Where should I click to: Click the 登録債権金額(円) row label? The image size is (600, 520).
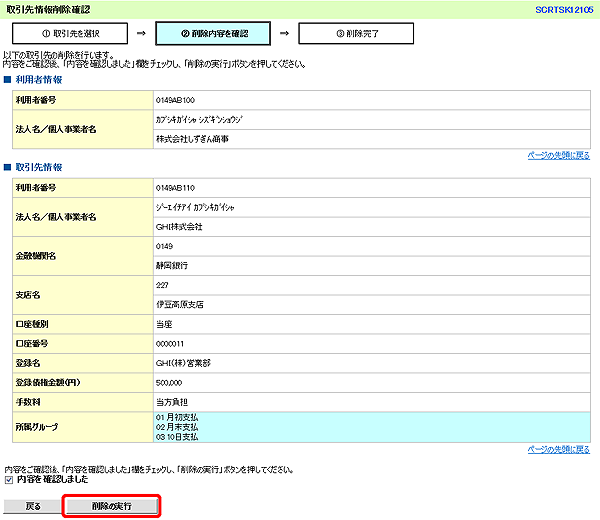pos(48,383)
